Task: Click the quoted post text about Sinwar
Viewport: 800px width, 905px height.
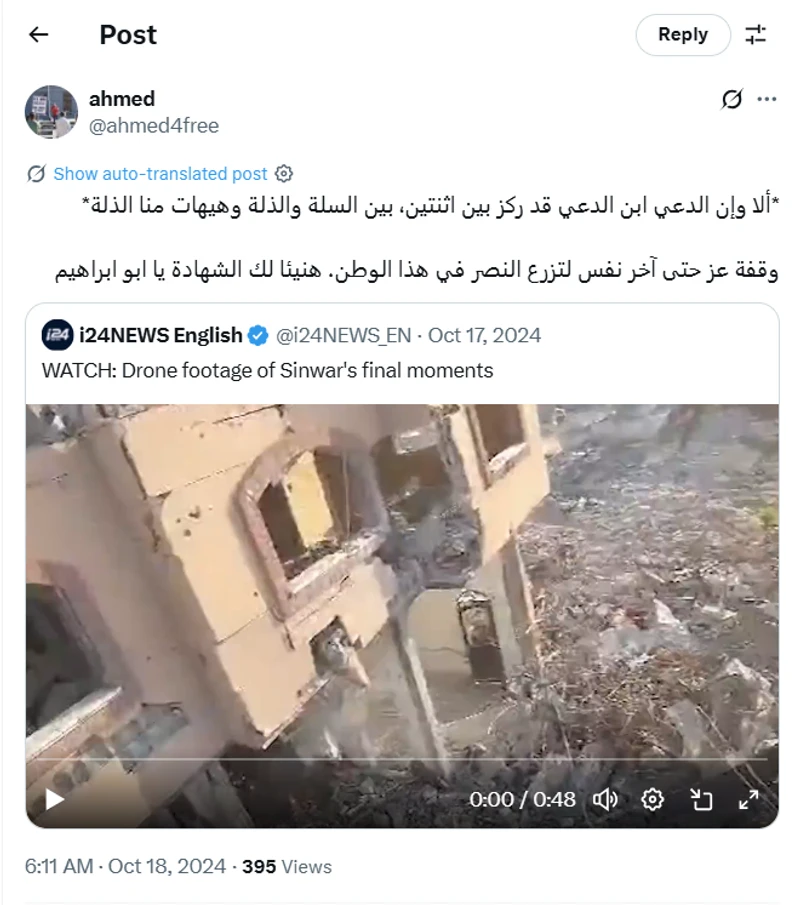Action: pyautogui.click(x=267, y=371)
